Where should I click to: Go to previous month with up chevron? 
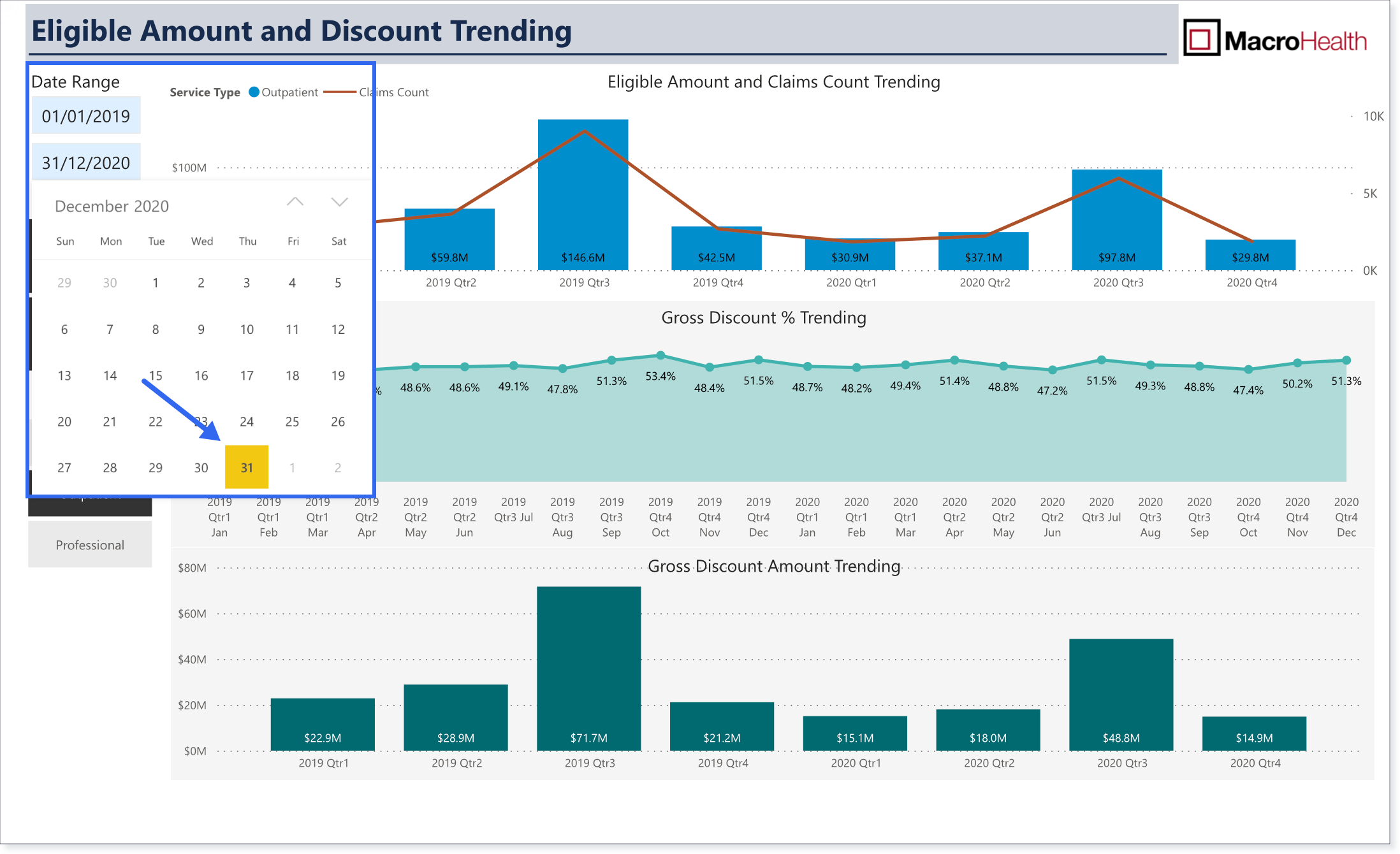[295, 202]
